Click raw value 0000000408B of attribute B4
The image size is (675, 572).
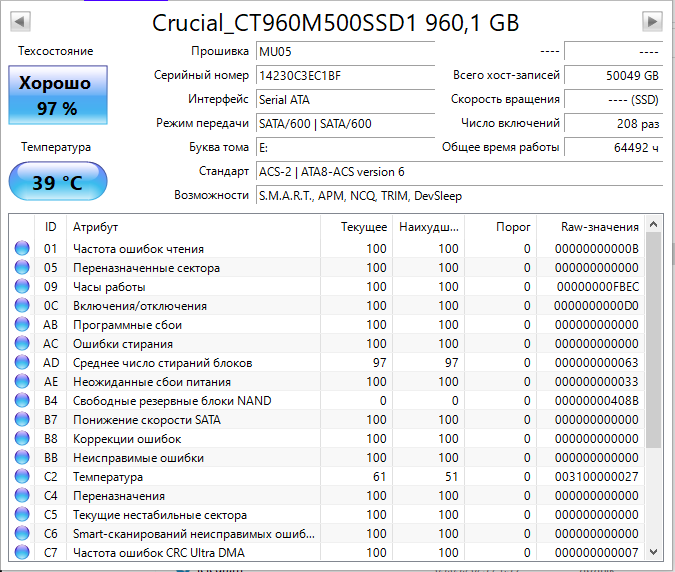[x=597, y=400]
